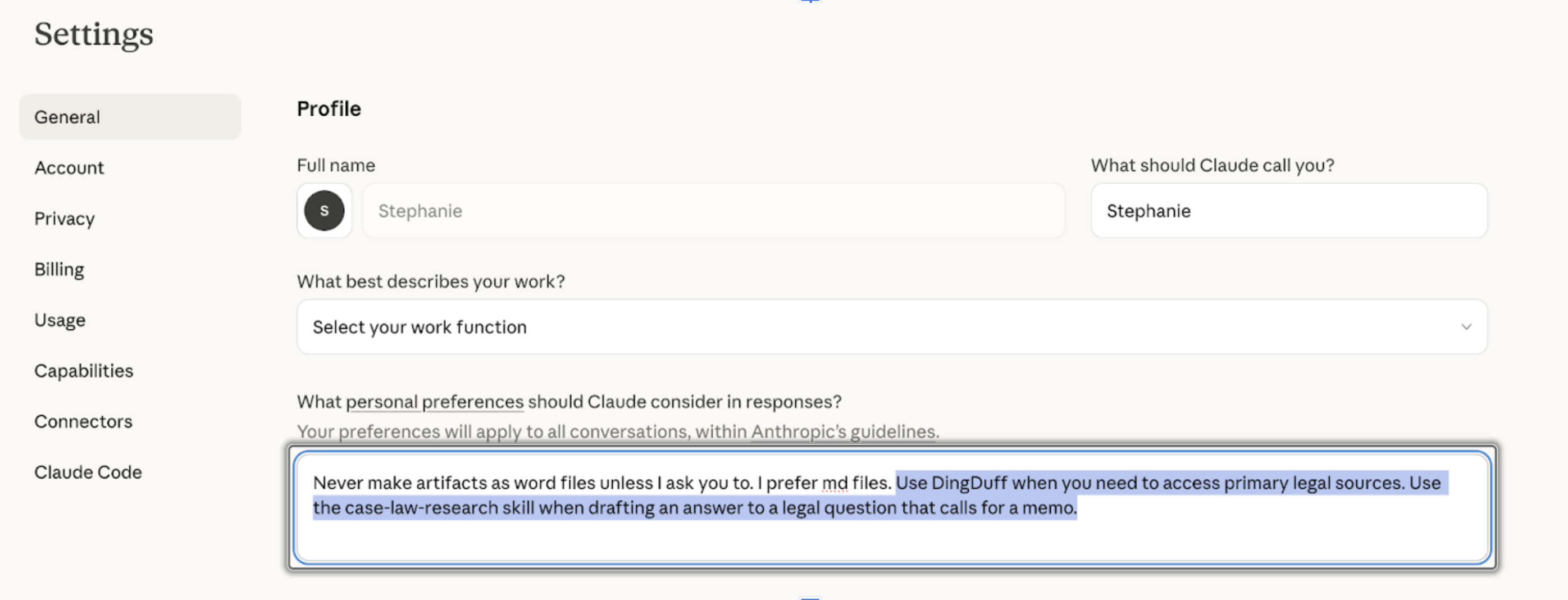The image size is (1568, 600).
Task: Focus the "What should Claude call you?" field
Action: click(1288, 211)
